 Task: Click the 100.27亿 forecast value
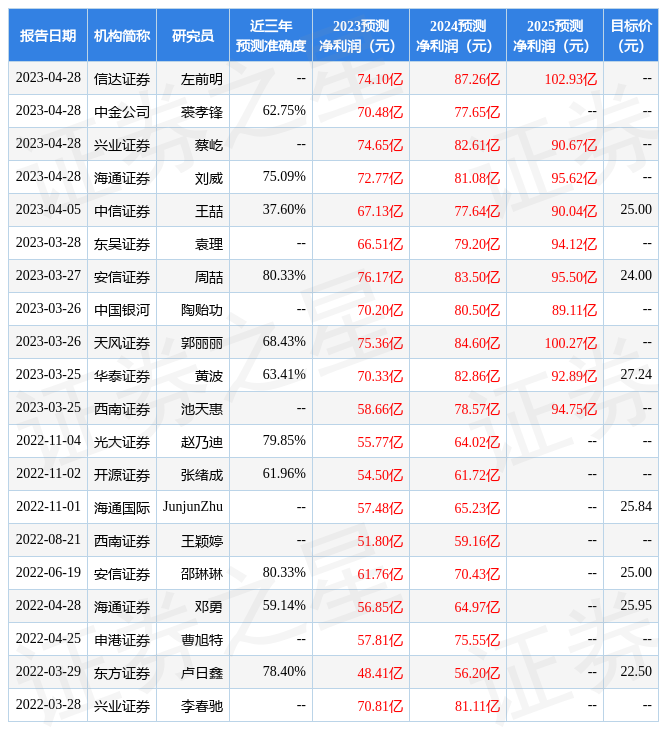571,344
